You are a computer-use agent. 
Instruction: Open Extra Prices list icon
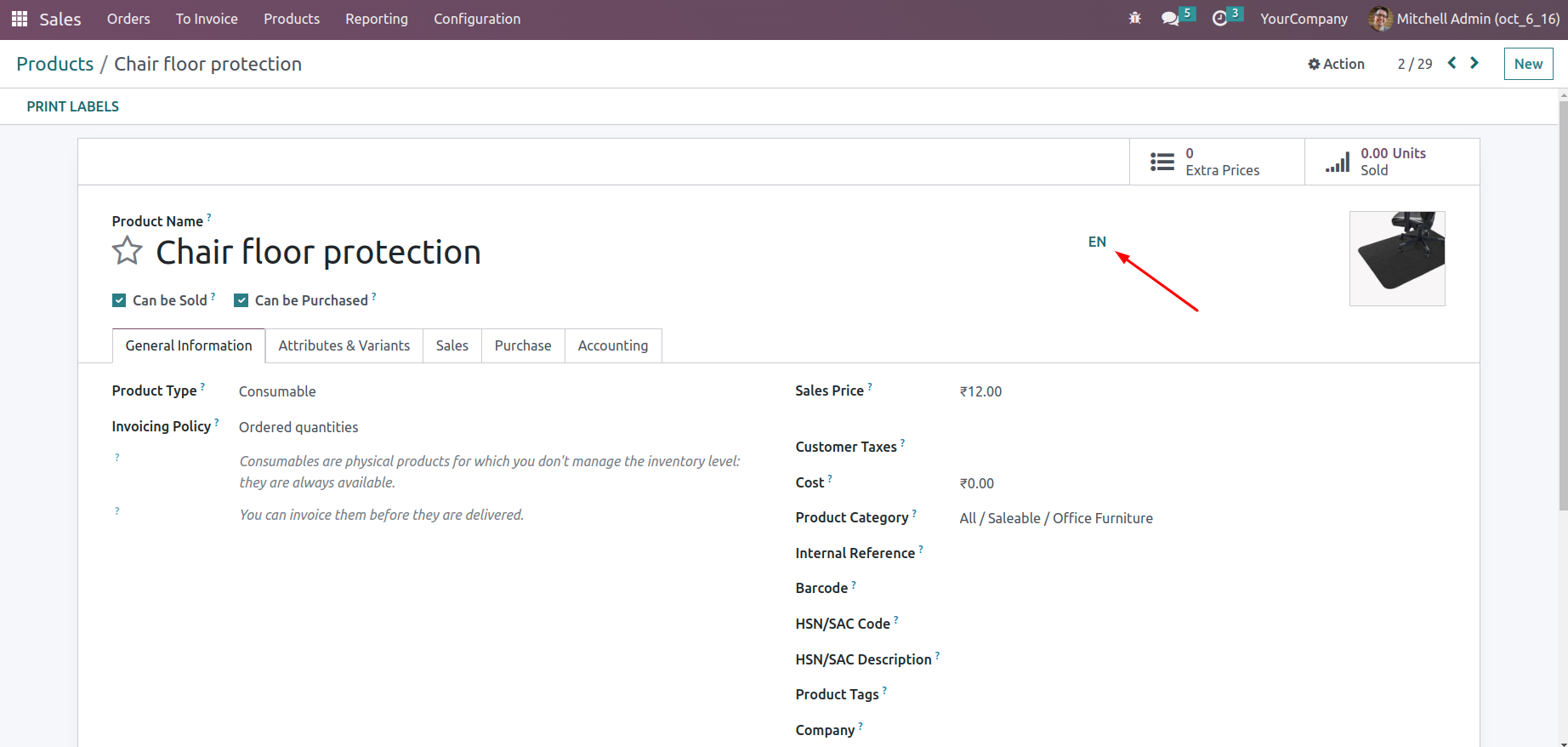click(1162, 162)
